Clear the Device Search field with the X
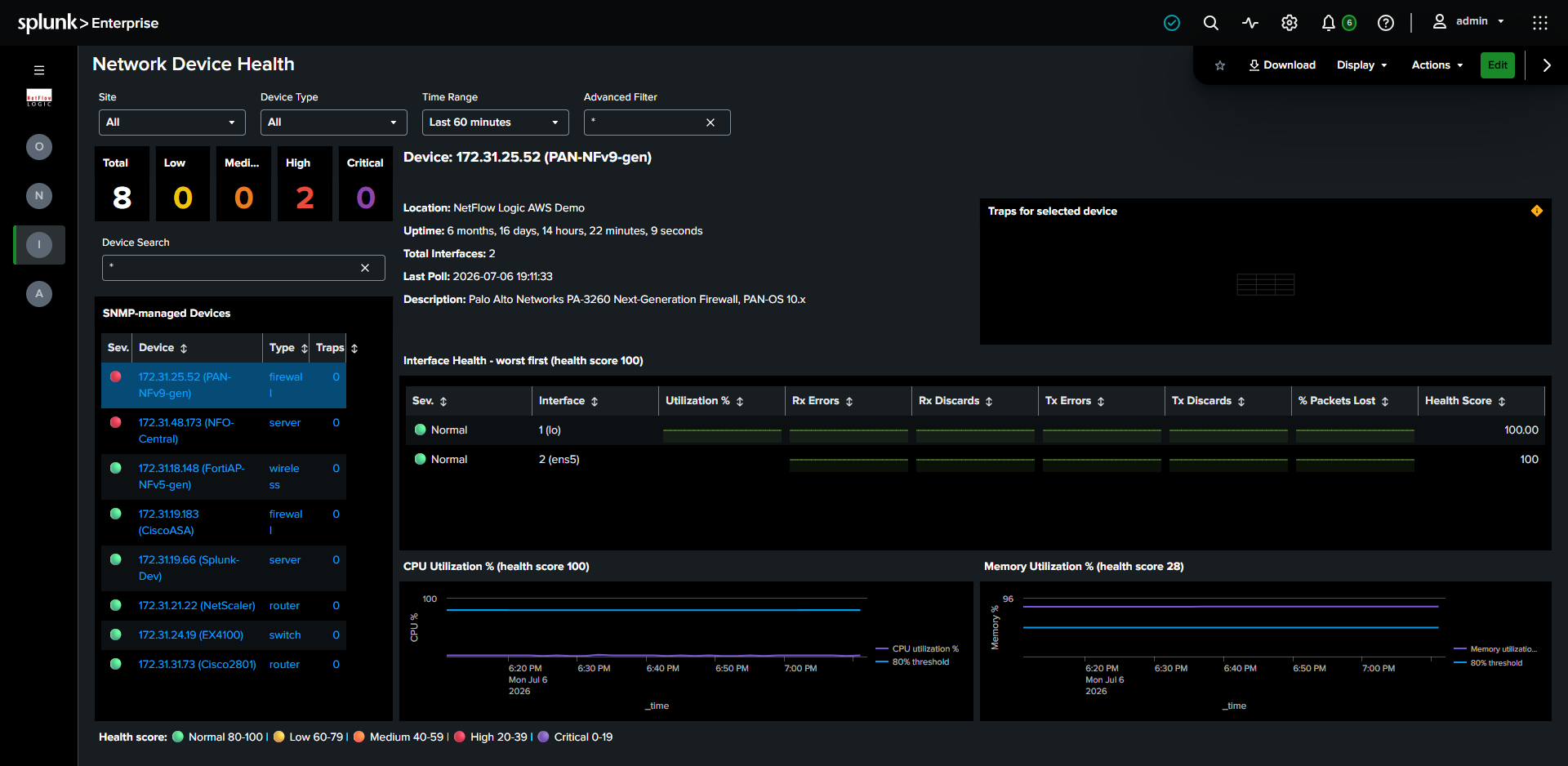The image size is (1568, 766). (365, 268)
